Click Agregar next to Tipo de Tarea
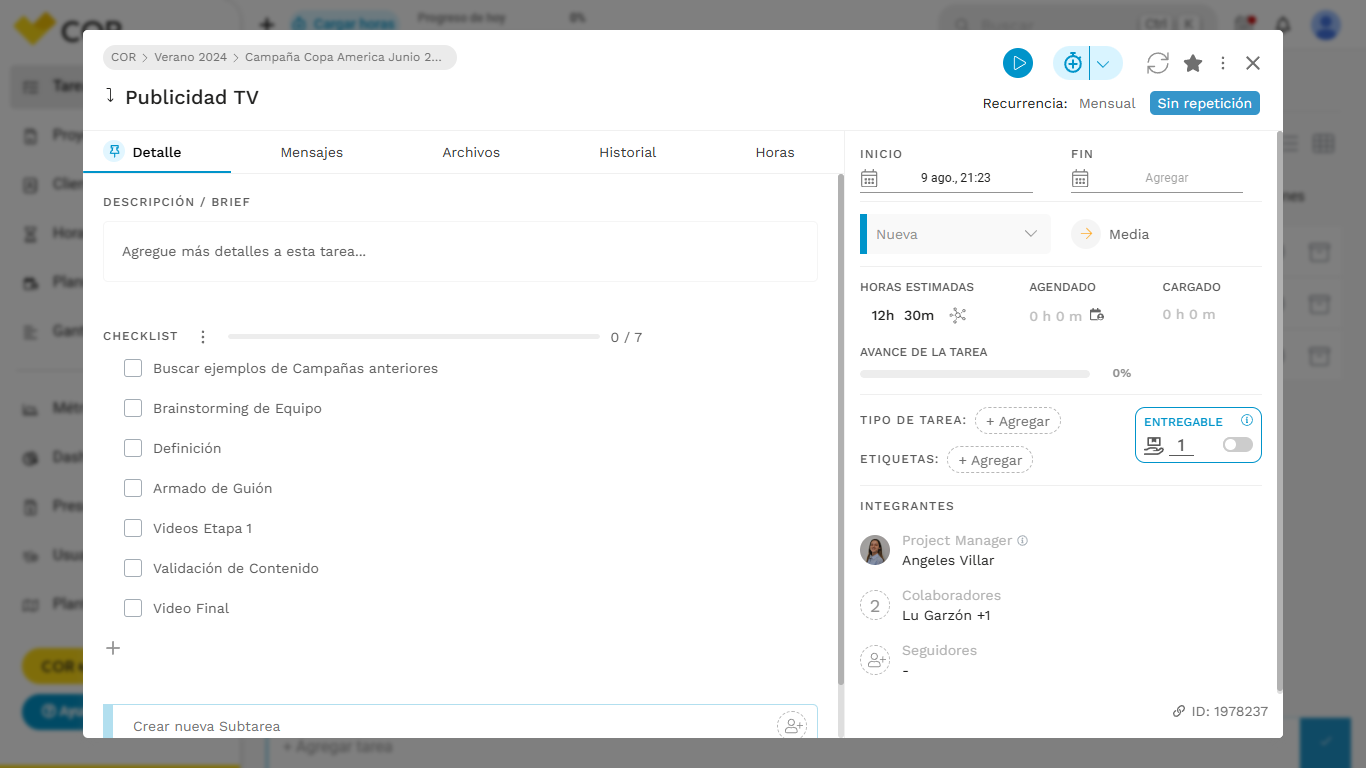This screenshot has height=768, width=1366. [x=1018, y=421]
